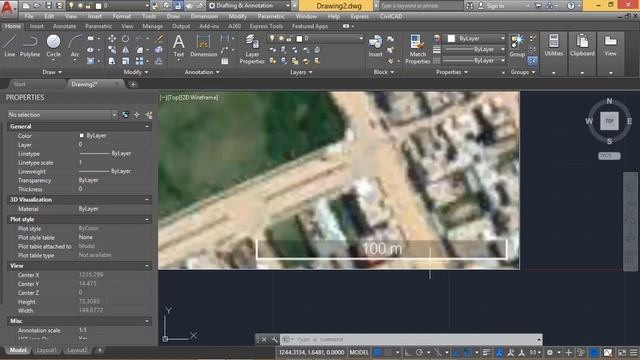This screenshot has width=640, height=360.
Task: Open the Format menu
Action: (122, 16)
